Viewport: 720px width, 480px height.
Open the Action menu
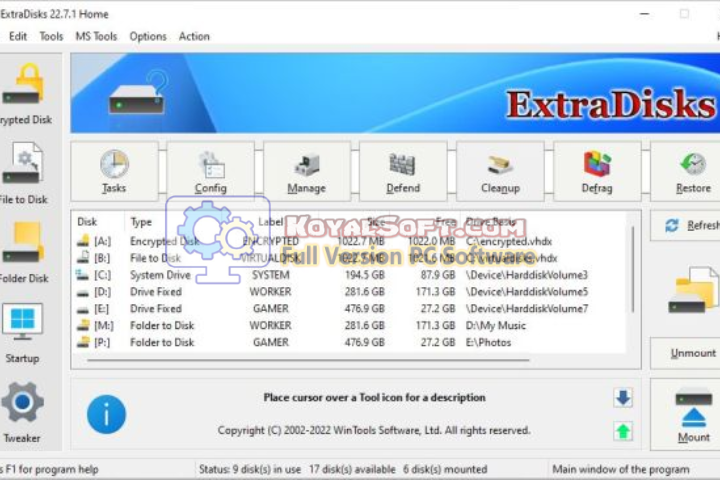[x=194, y=36]
